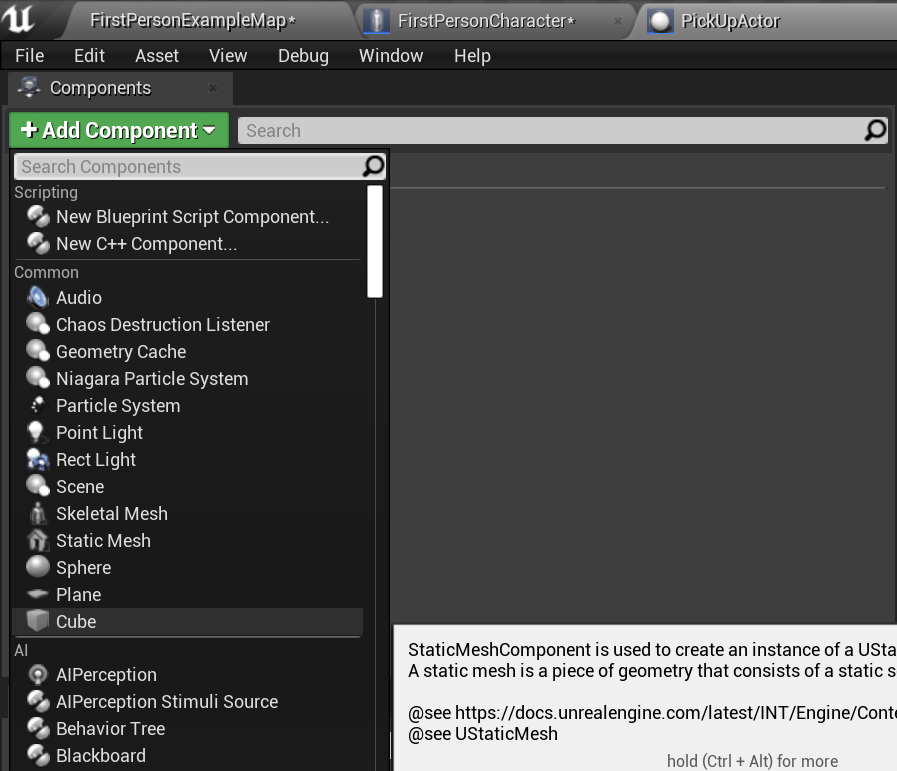Click the Skeletal Mesh figure icon
897x771 pixels.
[x=38, y=513]
